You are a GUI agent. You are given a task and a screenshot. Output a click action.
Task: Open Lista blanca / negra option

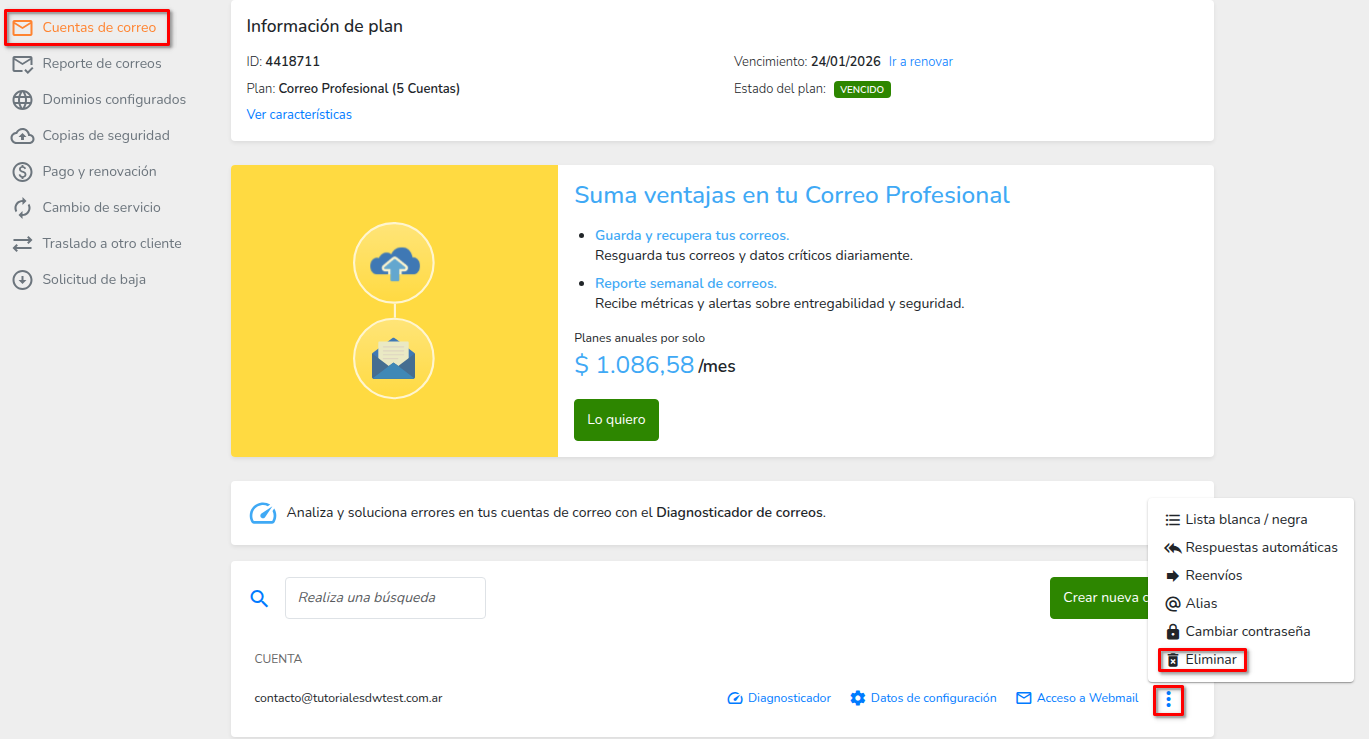tap(1245, 520)
